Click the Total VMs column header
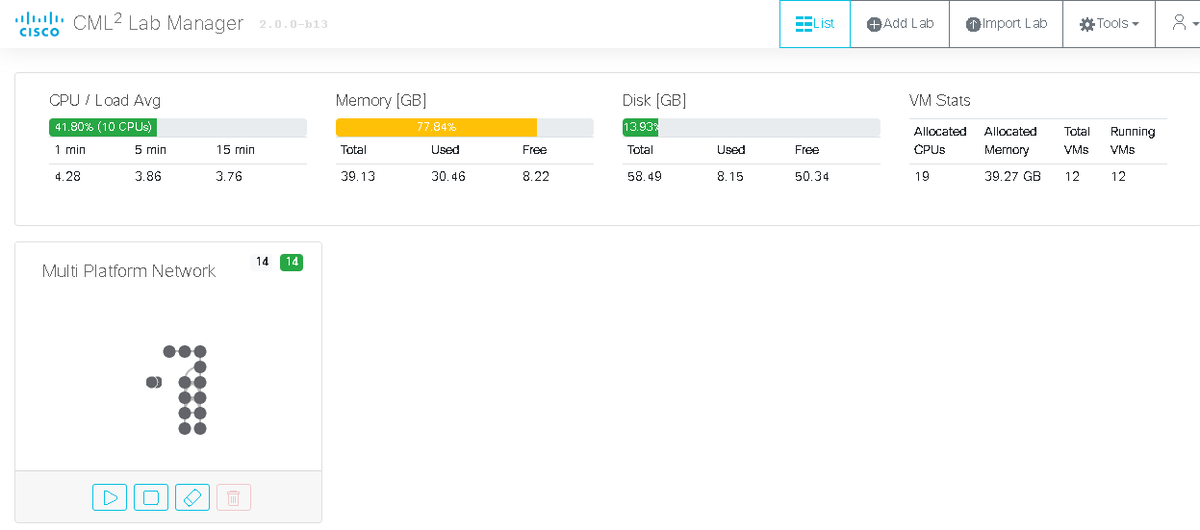The width and height of the screenshot is (1200, 530). pyautogui.click(x=1077, y=141)
